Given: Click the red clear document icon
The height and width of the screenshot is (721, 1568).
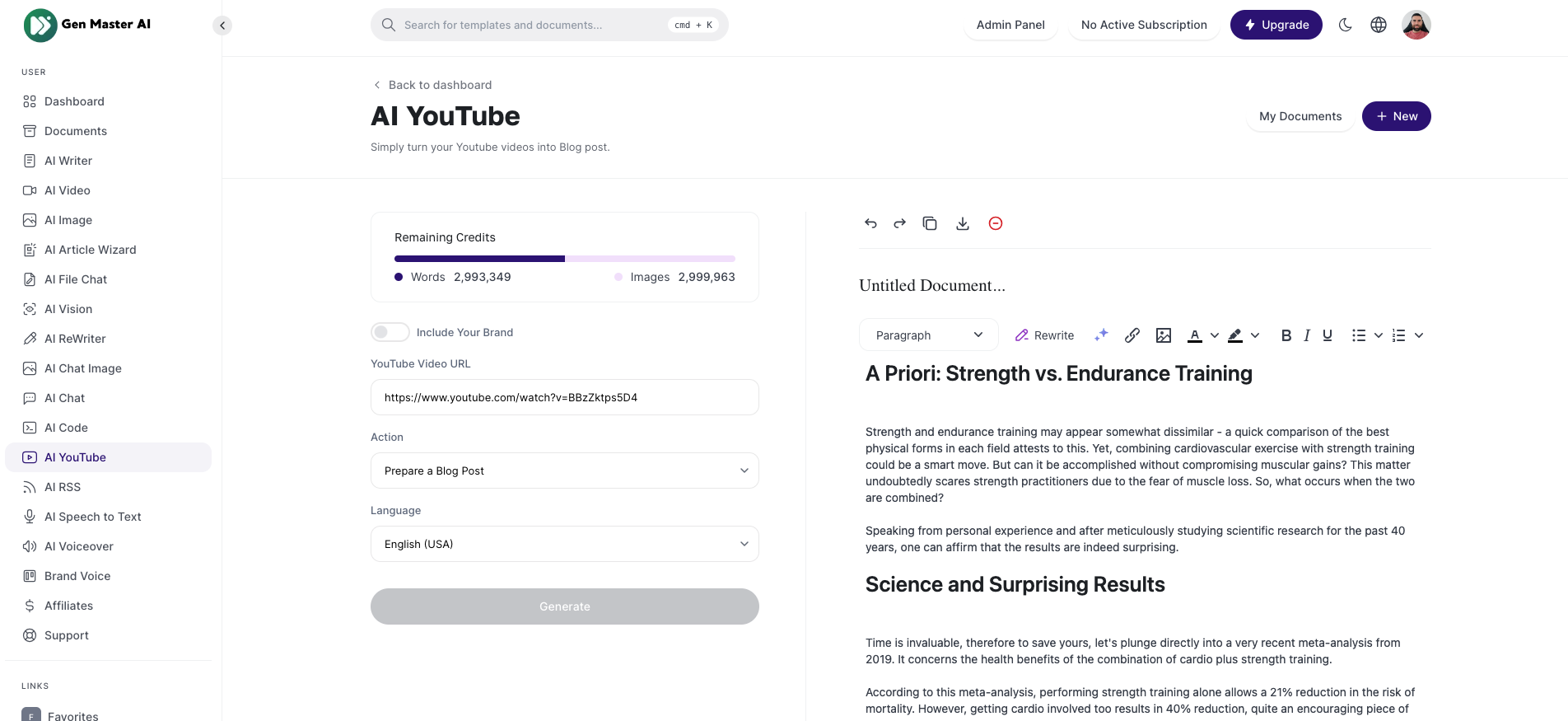Looking at the screenshot, I should pos(995,223).
